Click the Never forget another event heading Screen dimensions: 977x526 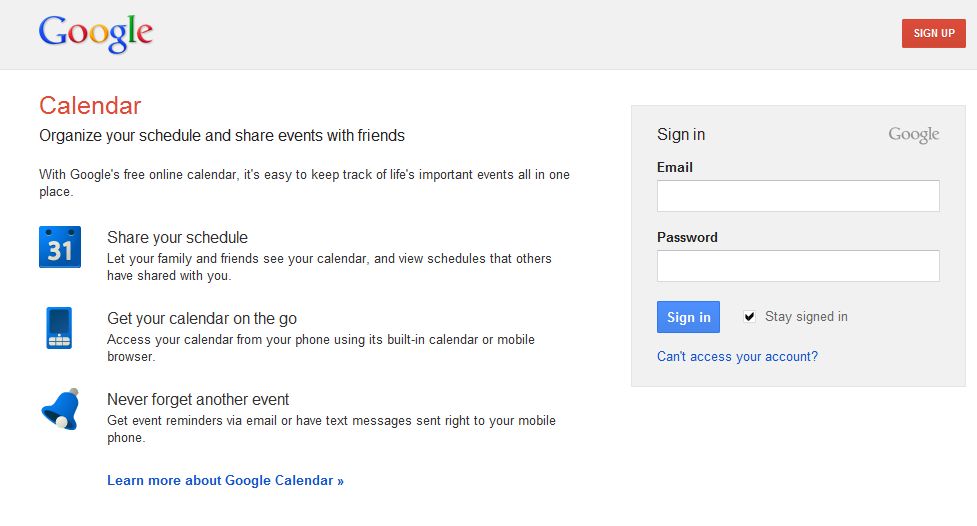point(198,400)
